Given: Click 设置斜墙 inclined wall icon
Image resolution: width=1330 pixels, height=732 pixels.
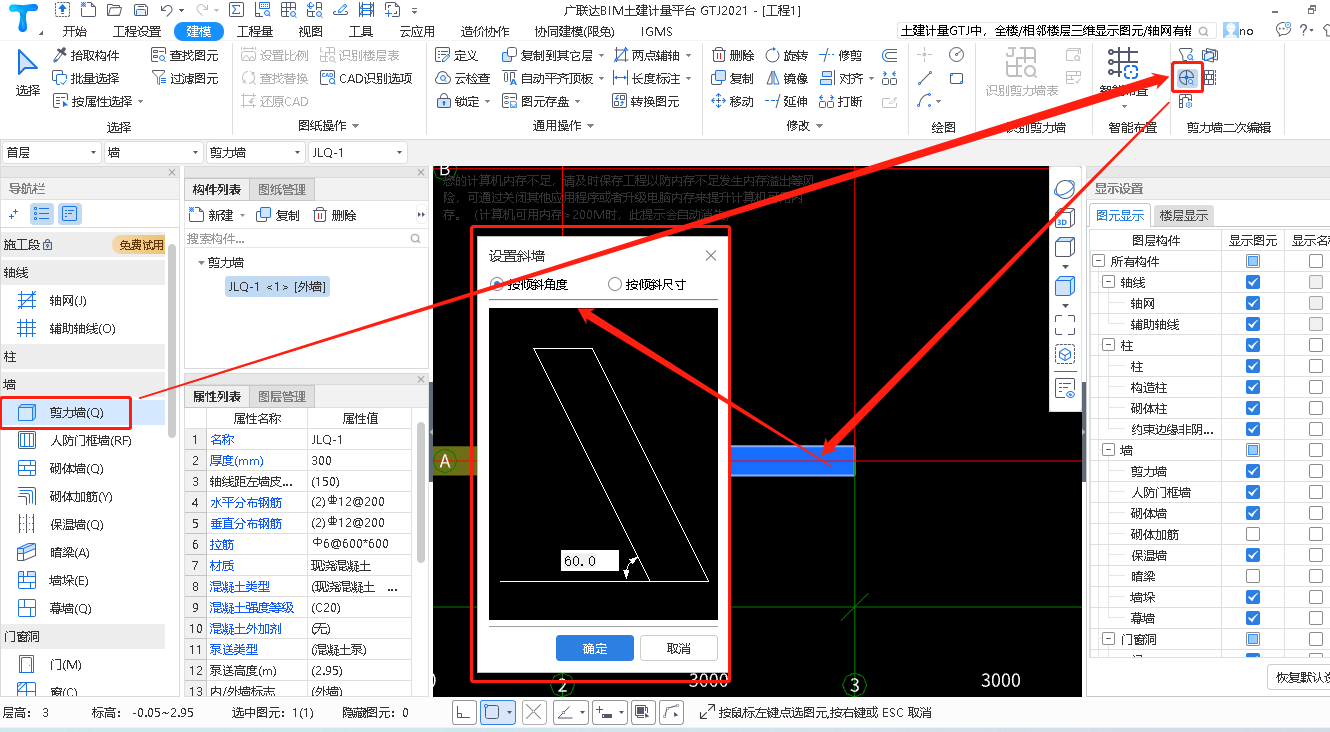Looking at the screenshot, I should [1187, 77].
